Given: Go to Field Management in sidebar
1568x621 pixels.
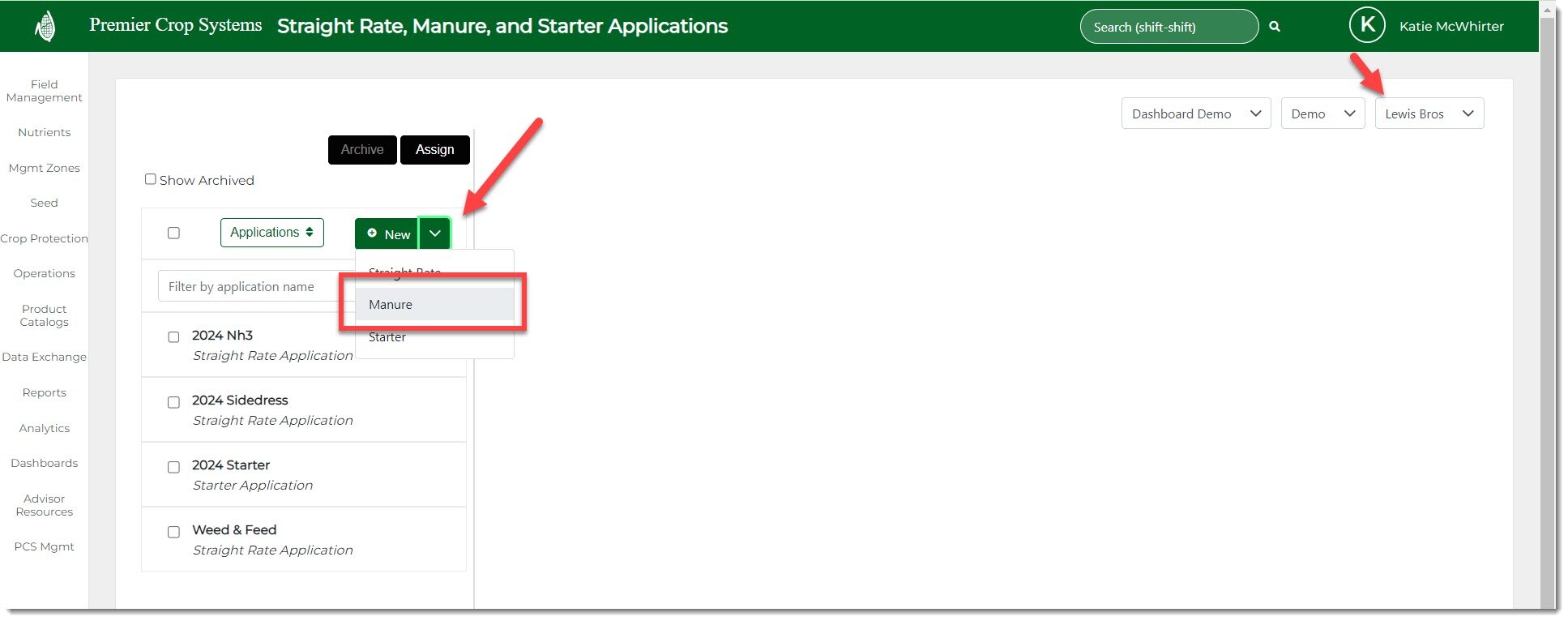Looking at the screenshot, I should [45, 91].
